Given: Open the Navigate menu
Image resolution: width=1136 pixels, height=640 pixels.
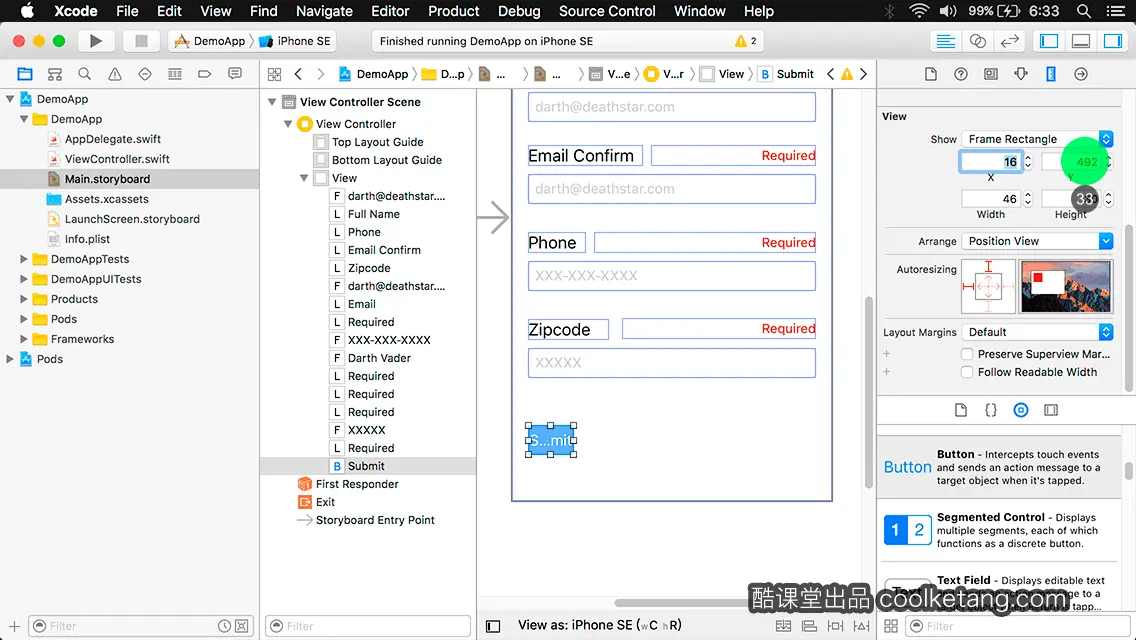Looking at the screenshot, I should 324,11.
